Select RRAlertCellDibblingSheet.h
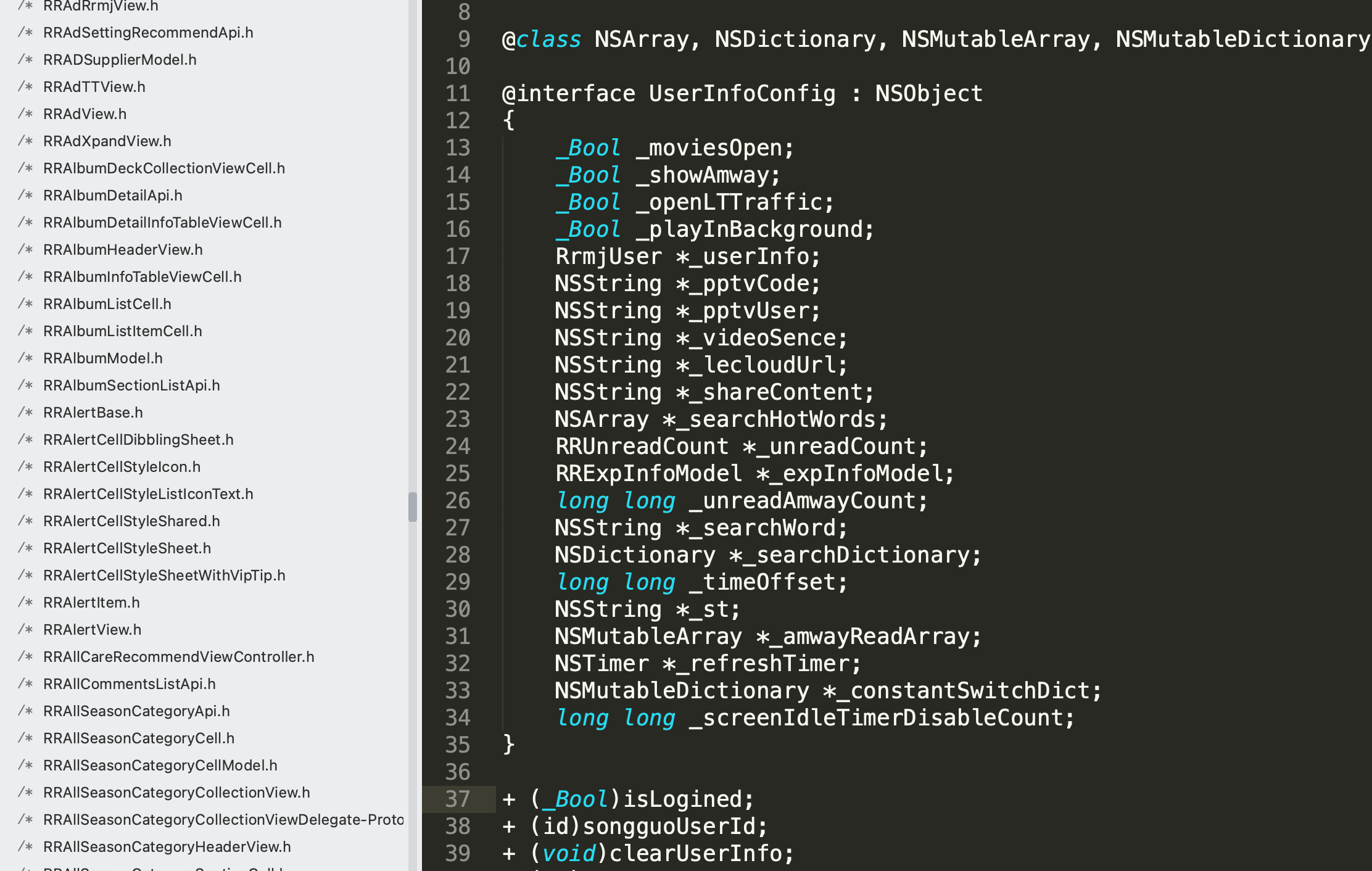 pos(138,440)
